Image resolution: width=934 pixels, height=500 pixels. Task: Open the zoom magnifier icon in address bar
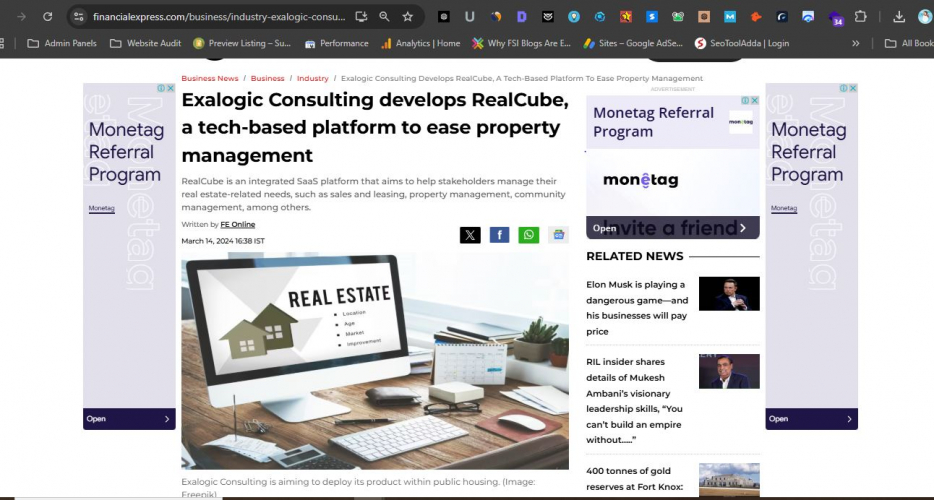point(384,17)
